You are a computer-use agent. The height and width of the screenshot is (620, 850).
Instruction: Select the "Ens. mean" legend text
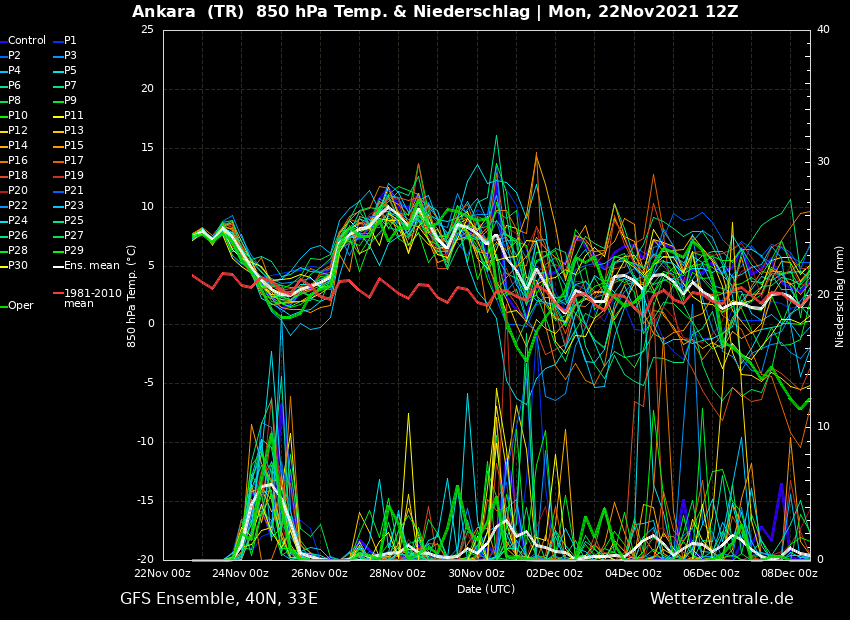pos(92,266)
